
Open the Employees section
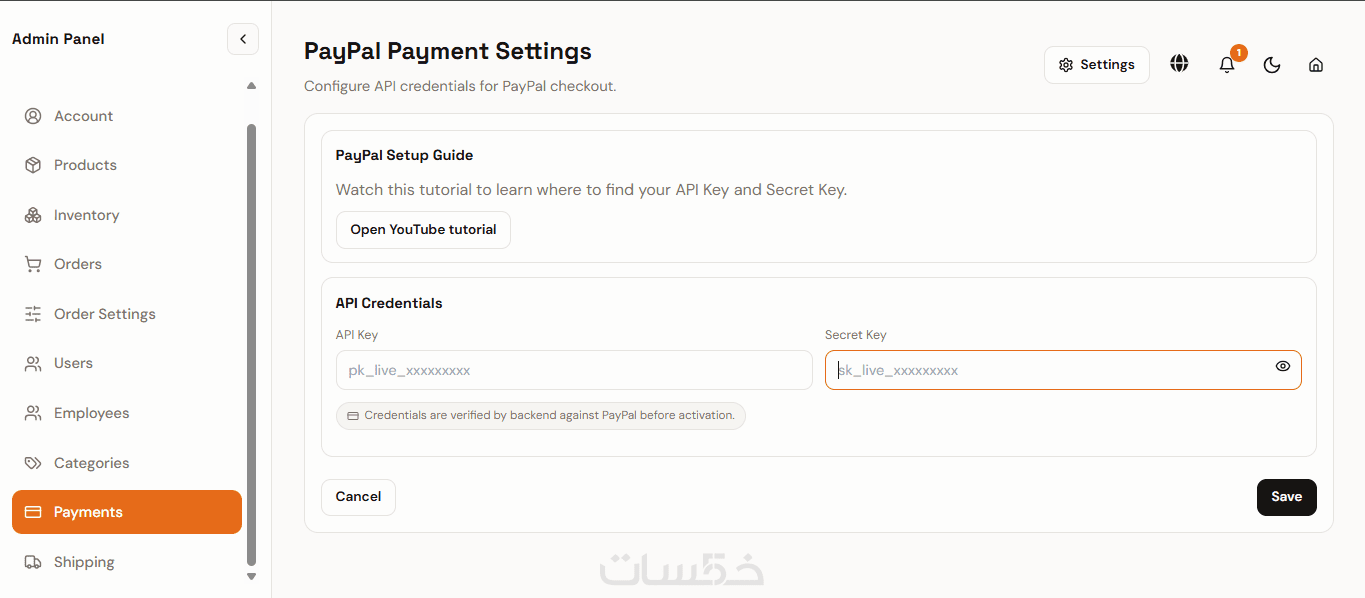pos(91,413)
